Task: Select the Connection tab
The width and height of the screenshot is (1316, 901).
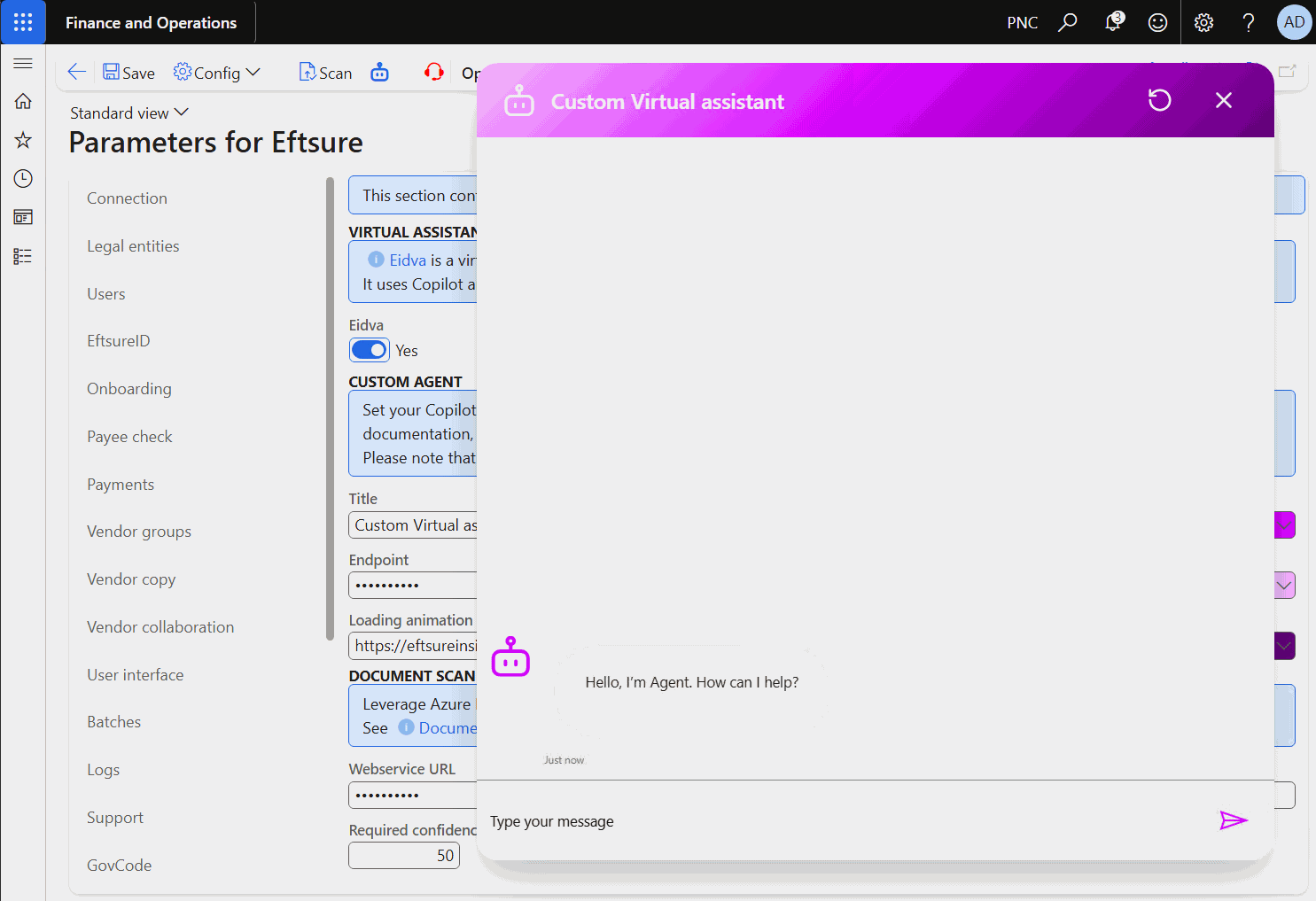Action: point(127,198)
